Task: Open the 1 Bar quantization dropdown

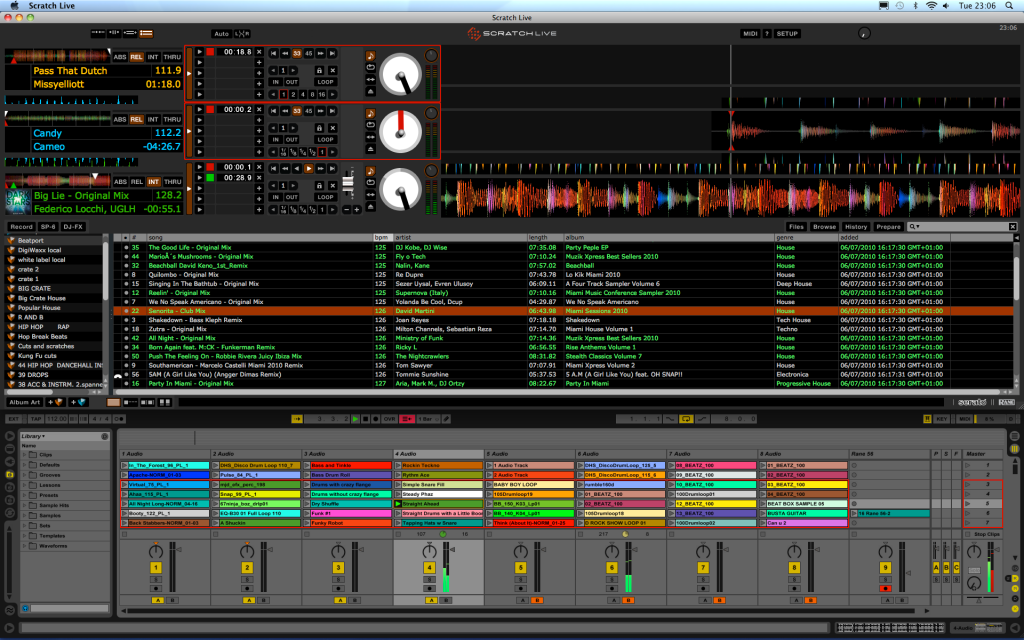Action: tap(426, 419)
